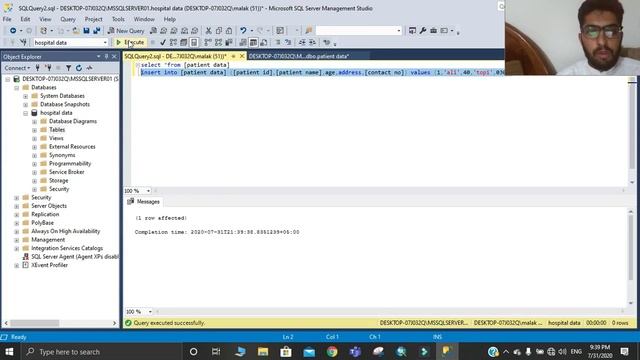The image size is (640, 360).
Task: Pin the SQLQuery2.sql tab
Action: [x=233, y=56]
